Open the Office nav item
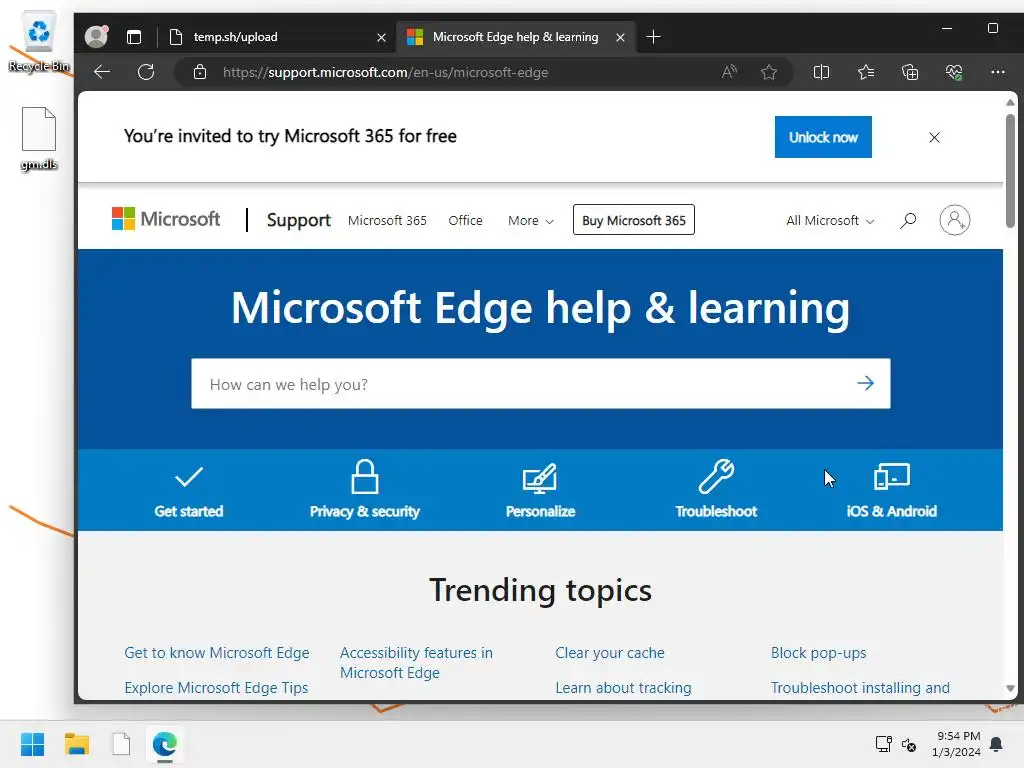Viewport: 1024px width, 768px height. (466, 221)
